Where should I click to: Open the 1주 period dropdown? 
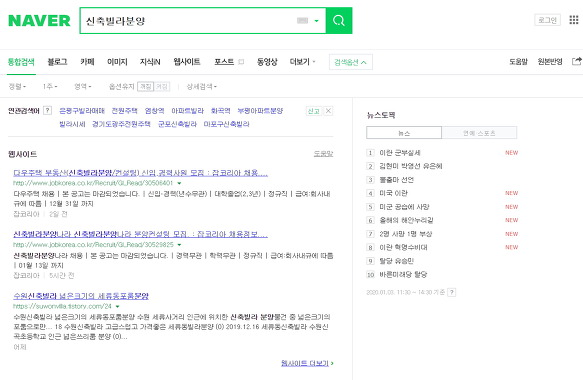tap(50, 87)
